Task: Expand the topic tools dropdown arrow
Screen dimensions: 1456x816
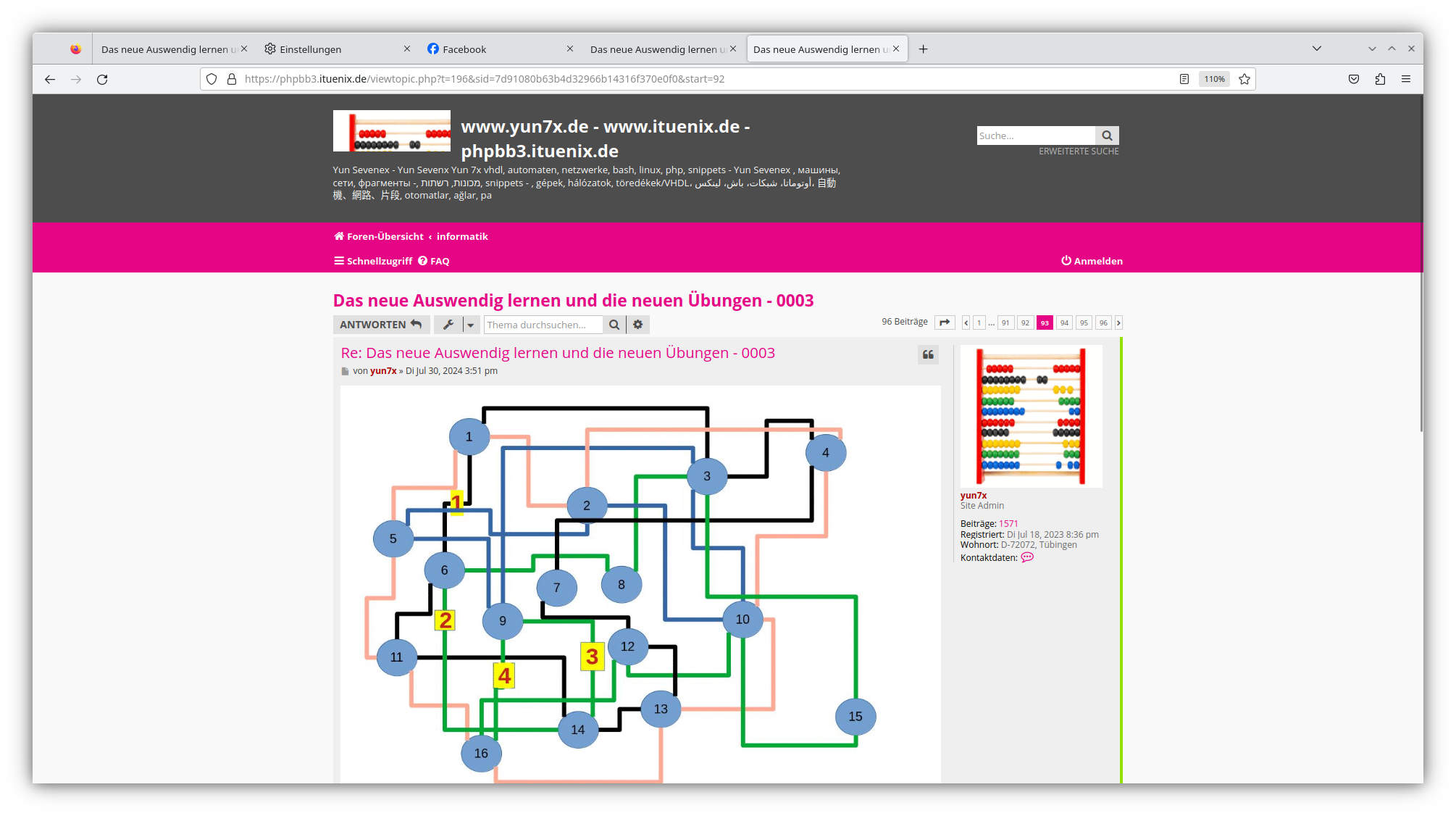Action: [470, 325]
